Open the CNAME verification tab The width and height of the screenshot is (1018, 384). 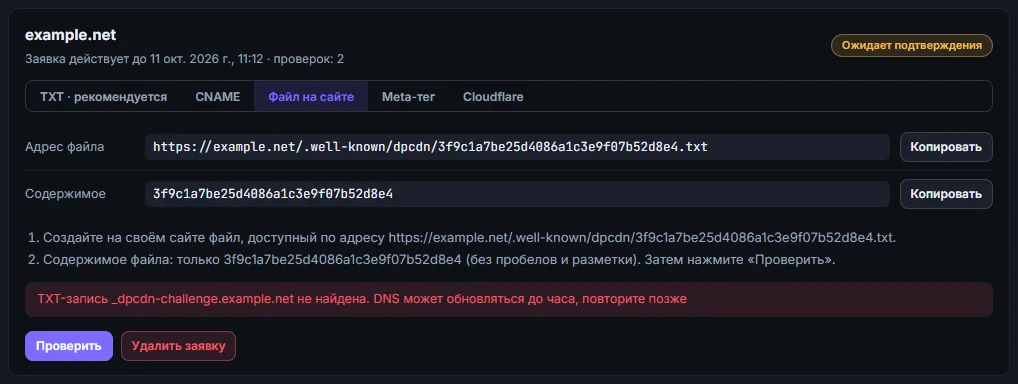(217, 97)
